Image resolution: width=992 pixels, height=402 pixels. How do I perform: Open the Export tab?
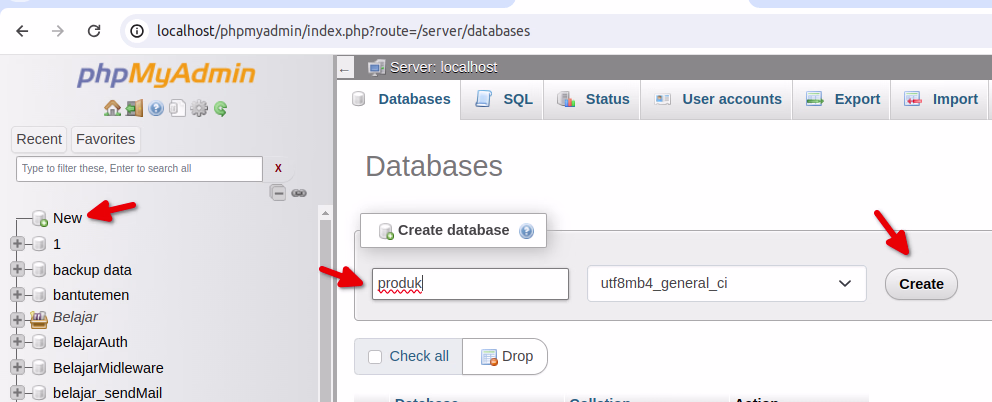(x=842, y=99)
